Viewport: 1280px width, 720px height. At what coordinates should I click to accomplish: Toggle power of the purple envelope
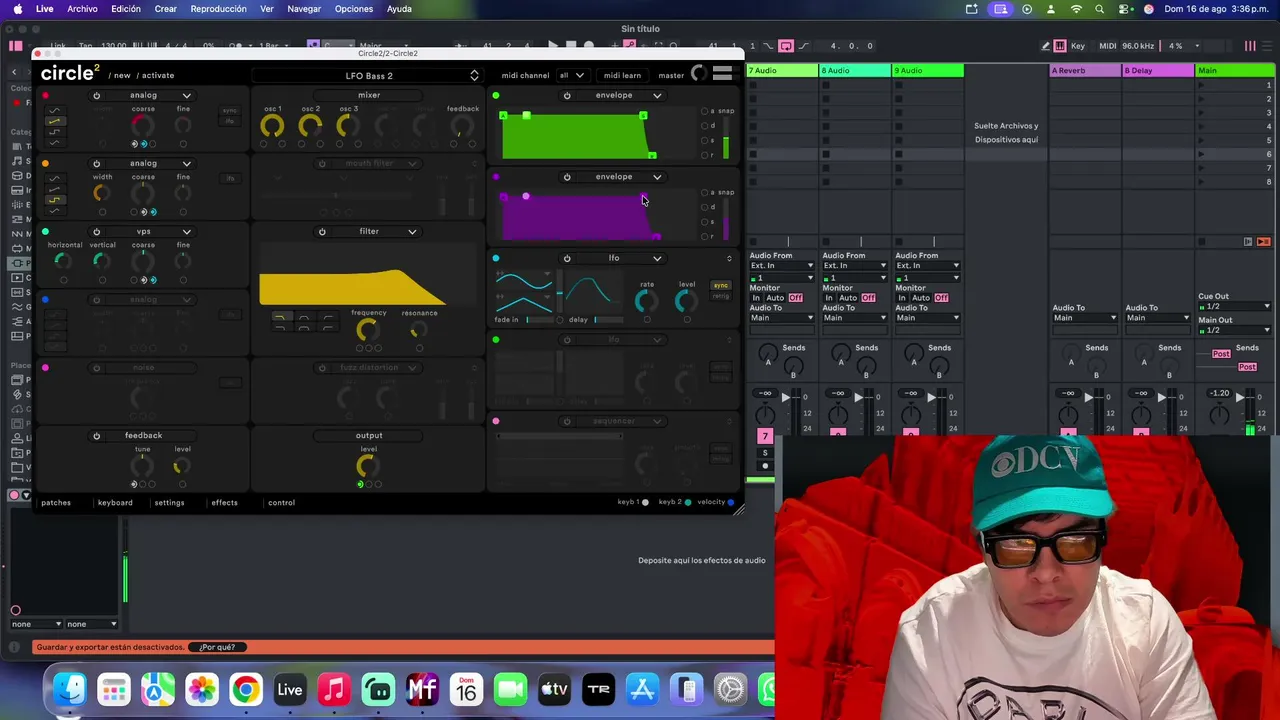(567, 177)
